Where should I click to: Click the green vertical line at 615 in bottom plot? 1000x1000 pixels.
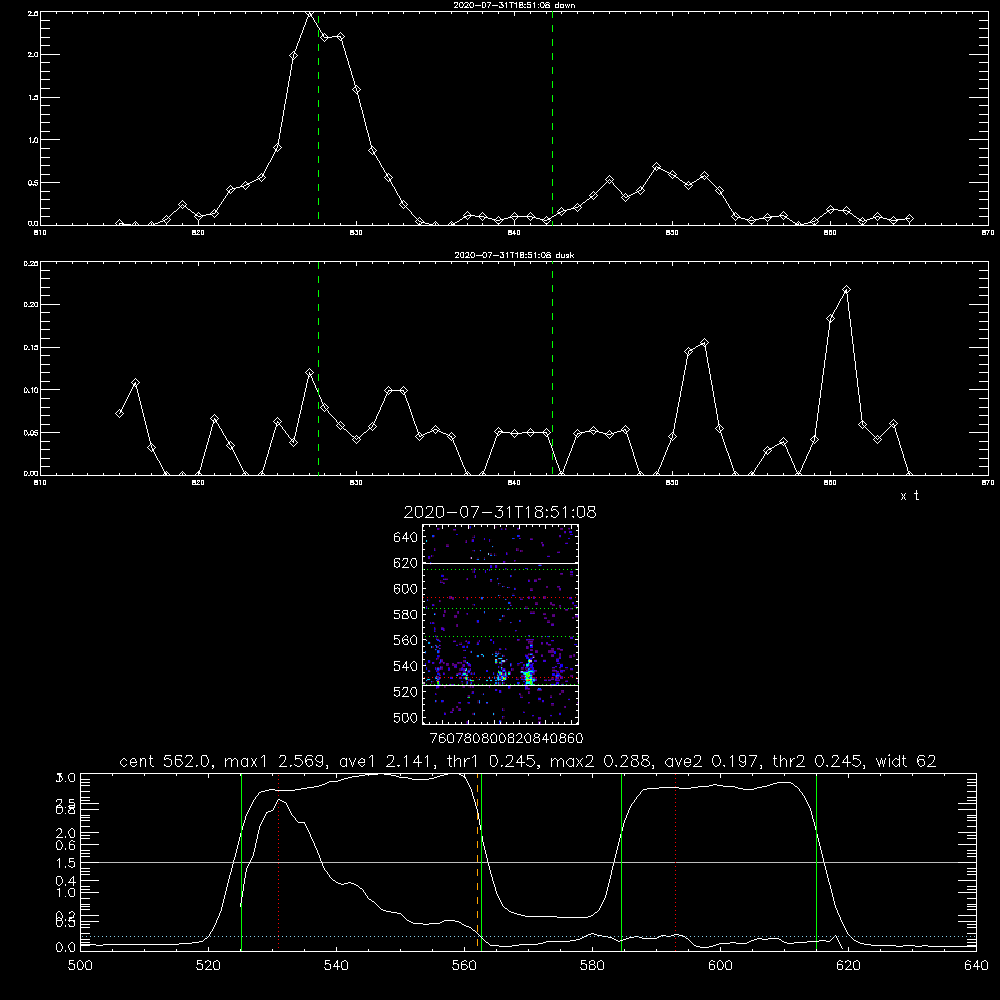coord(816,862)
